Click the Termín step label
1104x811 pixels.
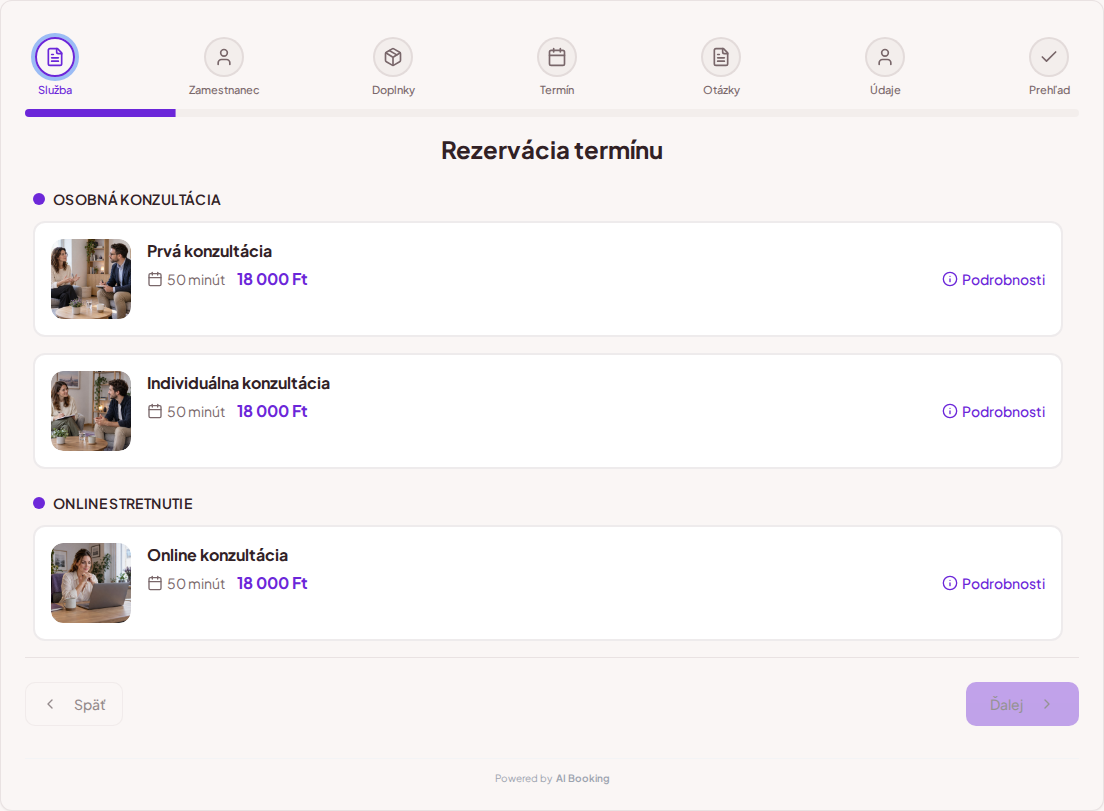[x=557, y=90]
